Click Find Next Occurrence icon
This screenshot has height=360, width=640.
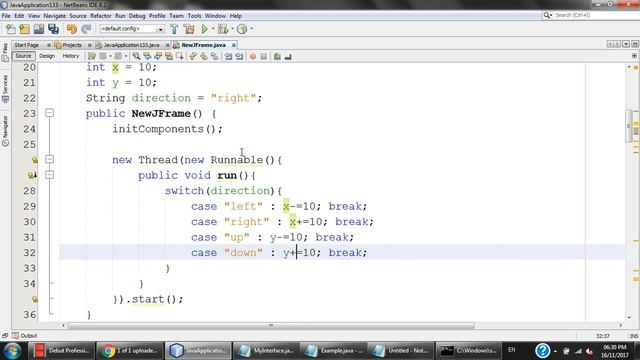click(158, 56)
